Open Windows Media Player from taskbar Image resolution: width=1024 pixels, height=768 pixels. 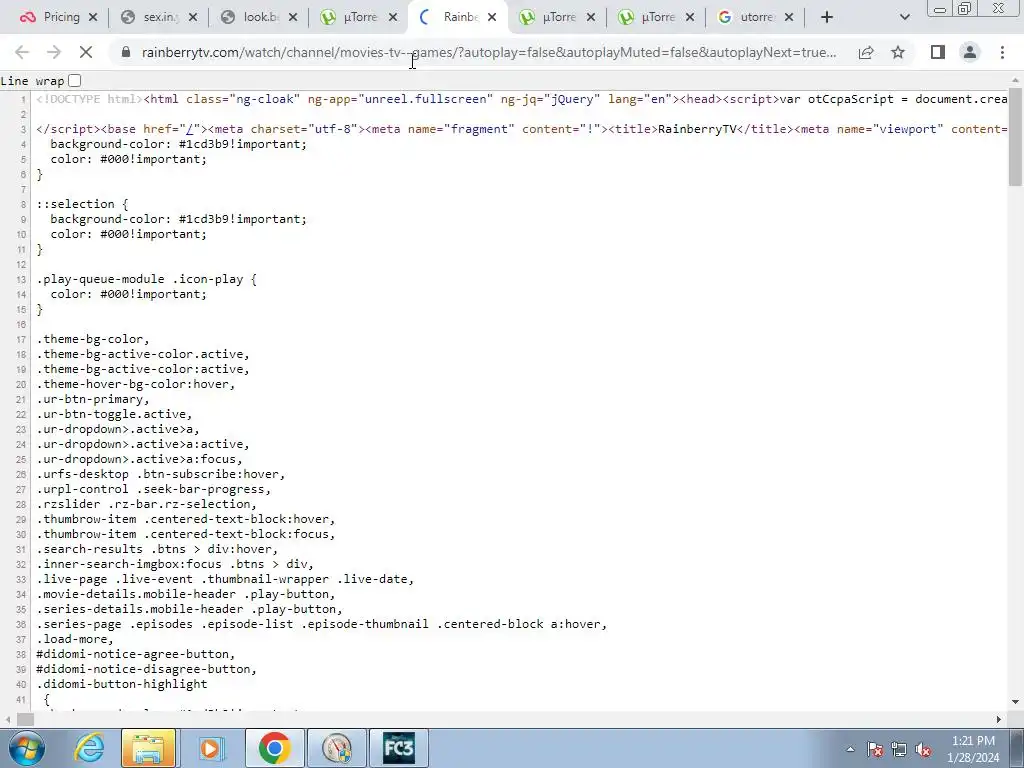pos(210,748)
